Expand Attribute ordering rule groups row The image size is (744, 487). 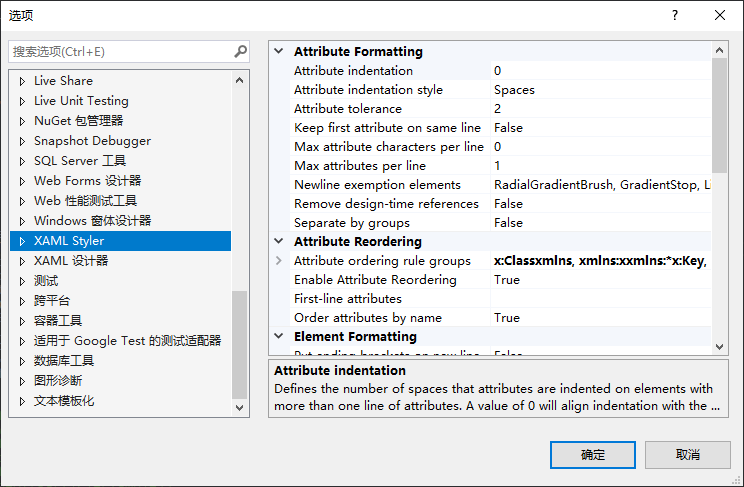click(279, 261)
